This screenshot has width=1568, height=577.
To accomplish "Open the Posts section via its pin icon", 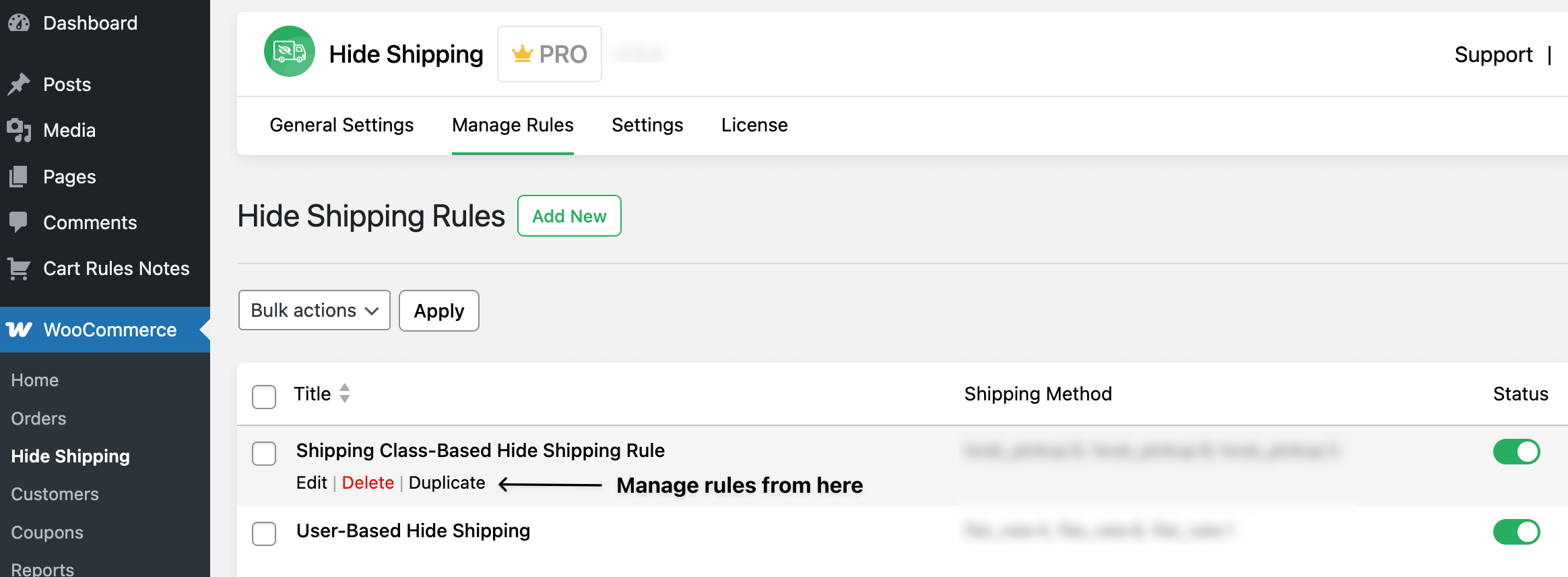I will [x=18, y=84].
